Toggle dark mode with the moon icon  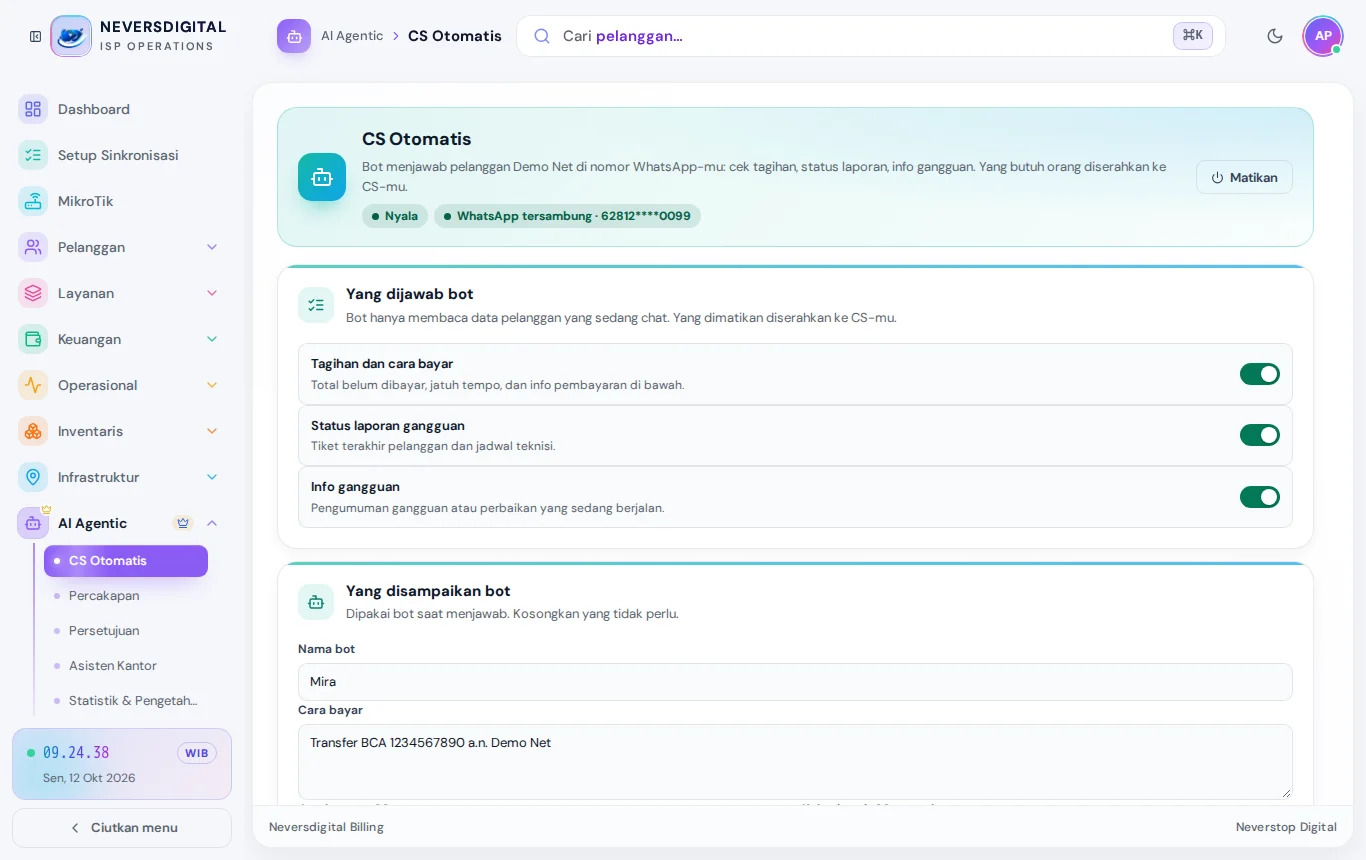1275,36
